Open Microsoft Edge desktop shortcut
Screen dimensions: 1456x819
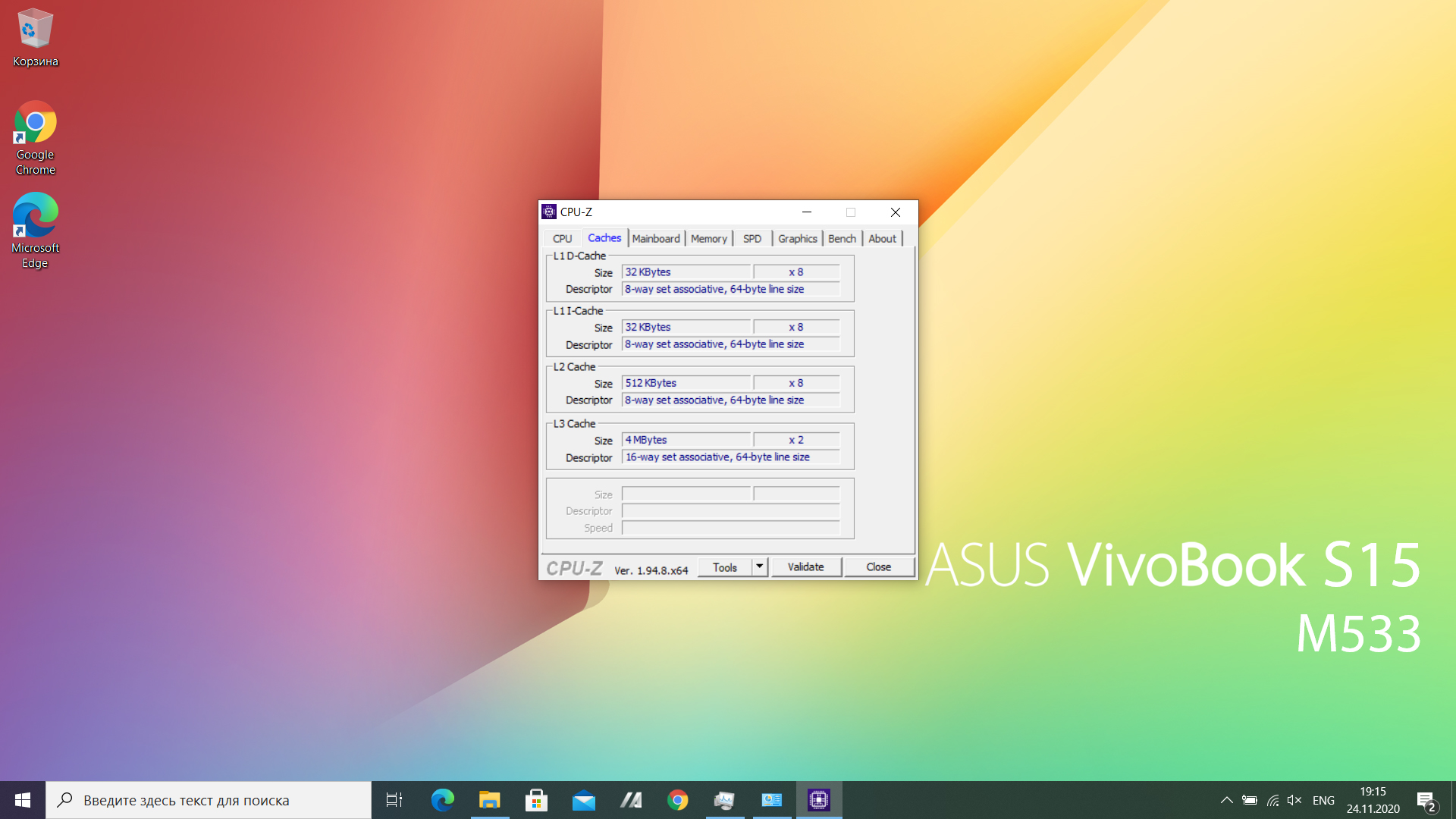(x=35, y=231)
